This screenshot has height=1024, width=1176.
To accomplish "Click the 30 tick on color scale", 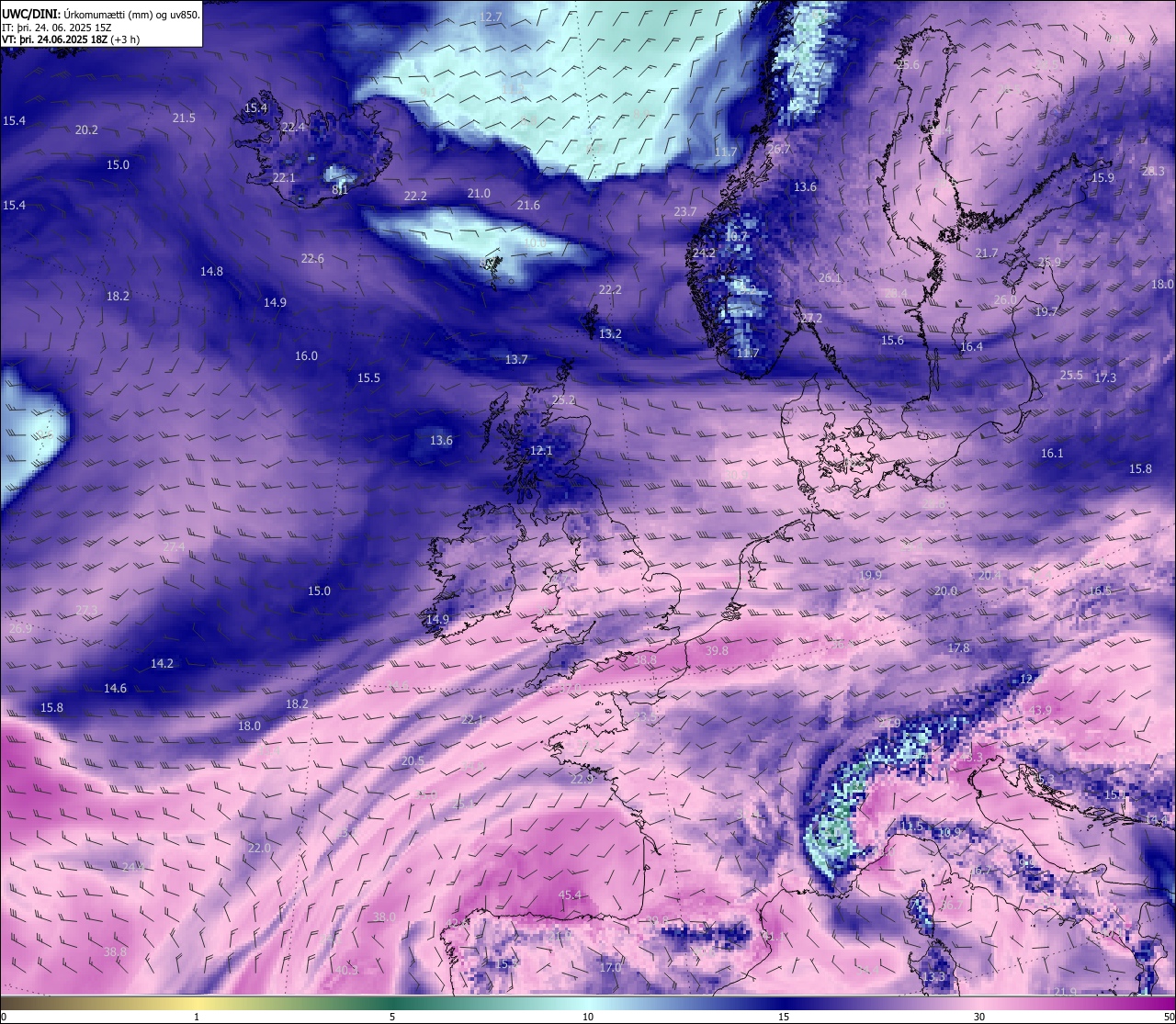I will coord(979,1017).
